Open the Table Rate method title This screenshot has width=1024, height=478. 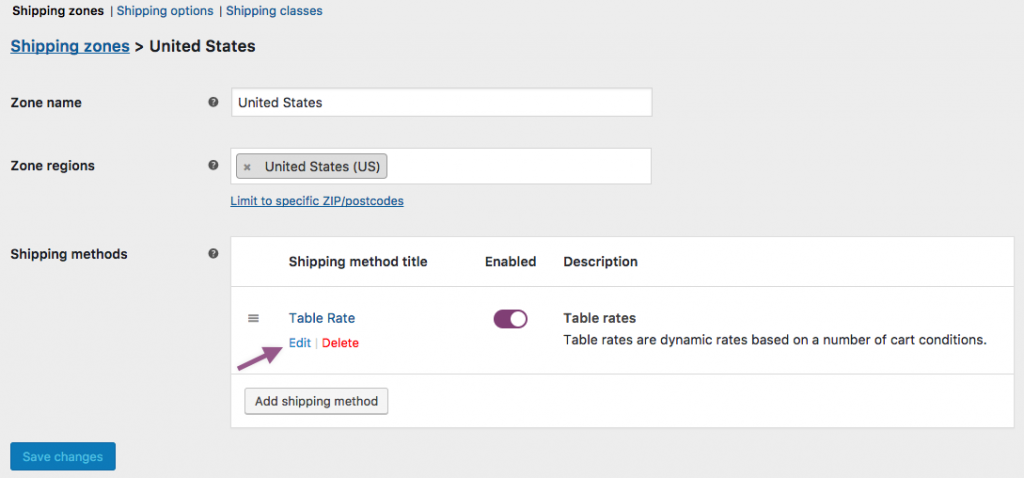click(322, 318)
